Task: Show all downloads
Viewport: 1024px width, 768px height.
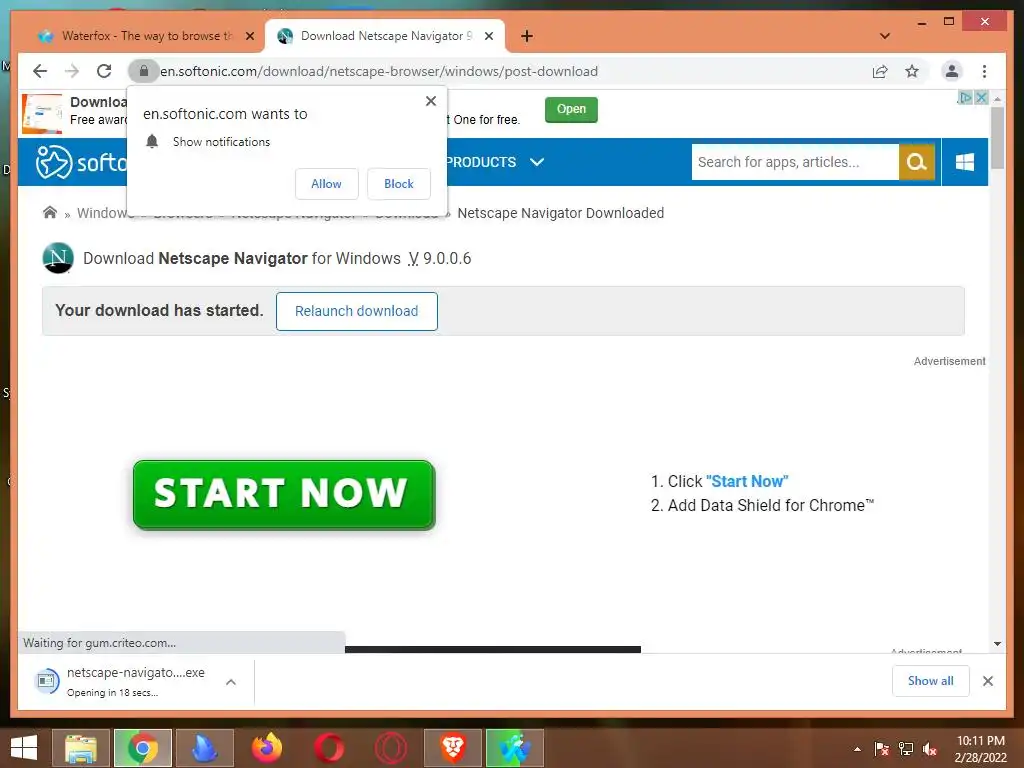Action: pyautogui.click(x=931, y=681)
